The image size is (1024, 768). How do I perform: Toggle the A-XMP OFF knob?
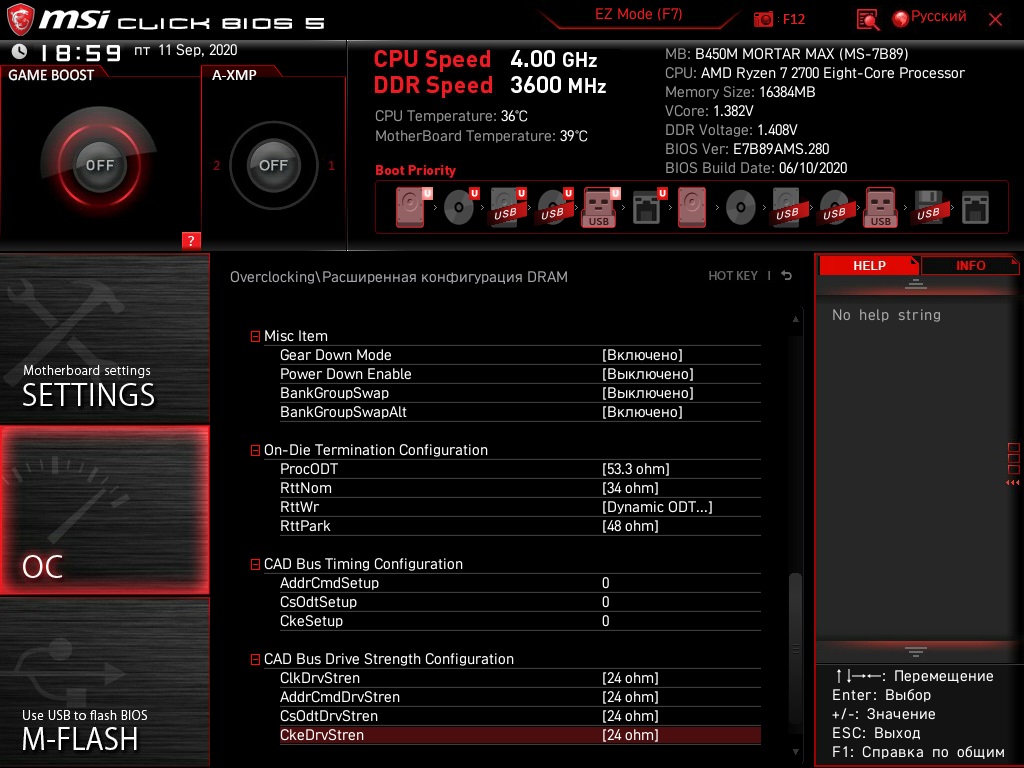point(273,165)
